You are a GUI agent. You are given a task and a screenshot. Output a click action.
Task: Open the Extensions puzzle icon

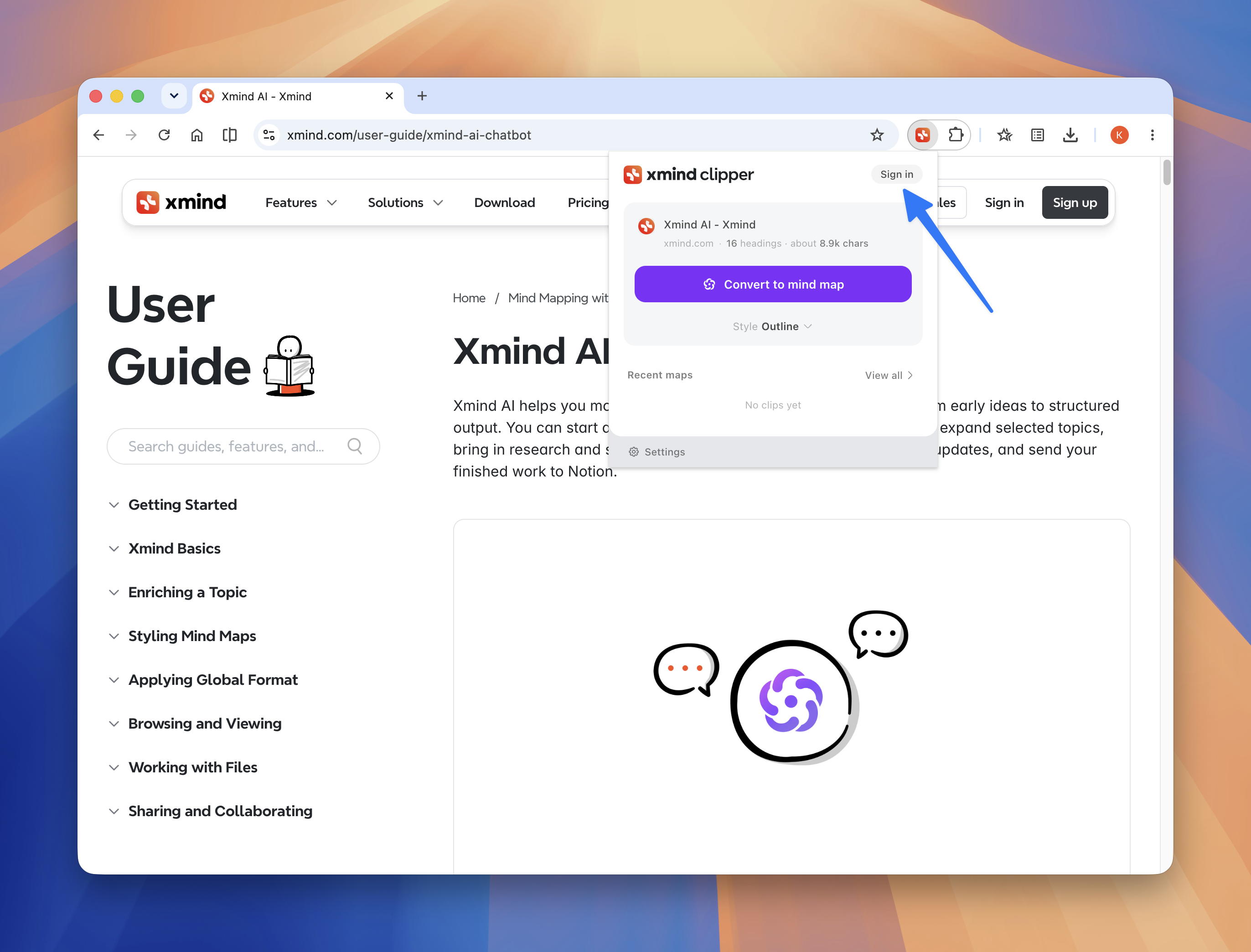coord(956,135)
